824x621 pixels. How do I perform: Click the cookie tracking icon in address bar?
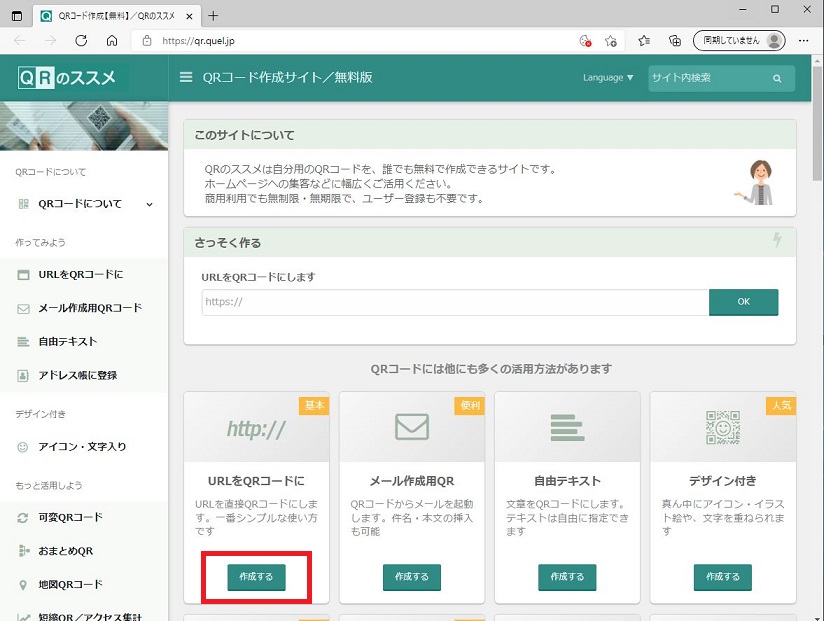(585, 40)
